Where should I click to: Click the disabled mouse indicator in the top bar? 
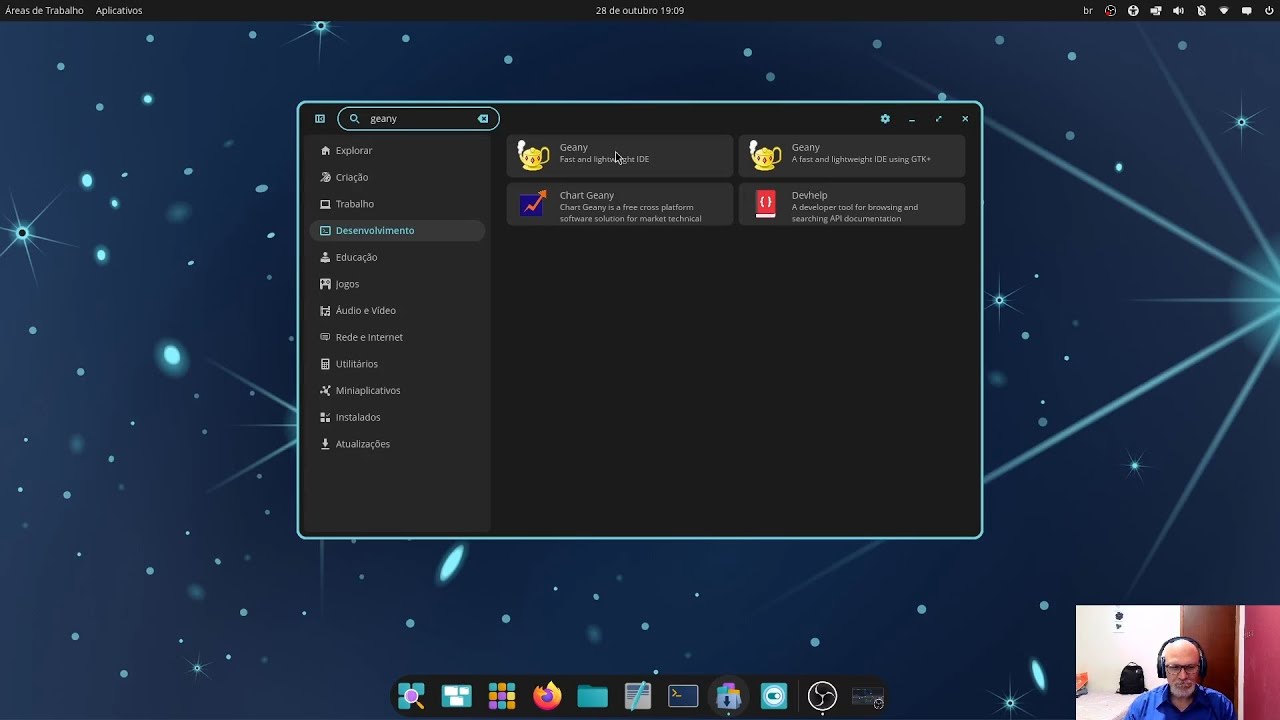[x=1201, y=10]
